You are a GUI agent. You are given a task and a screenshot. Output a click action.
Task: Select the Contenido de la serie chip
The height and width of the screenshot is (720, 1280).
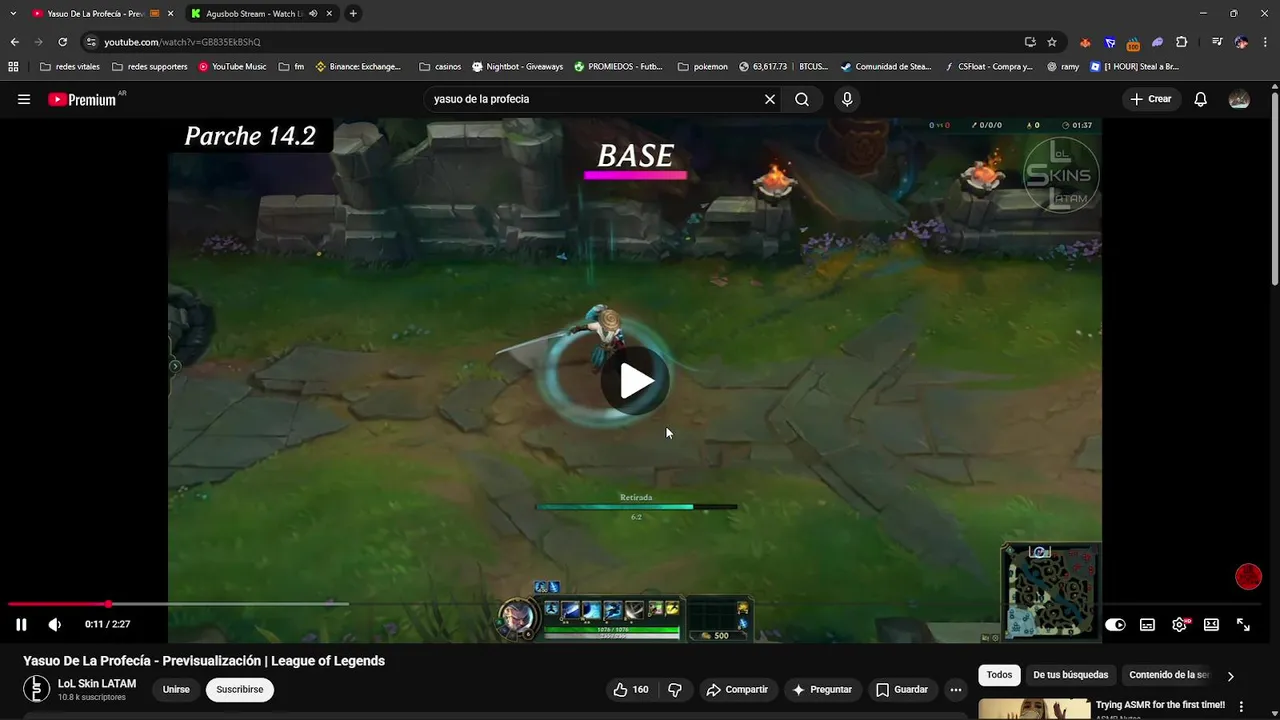coord(1169,675)
